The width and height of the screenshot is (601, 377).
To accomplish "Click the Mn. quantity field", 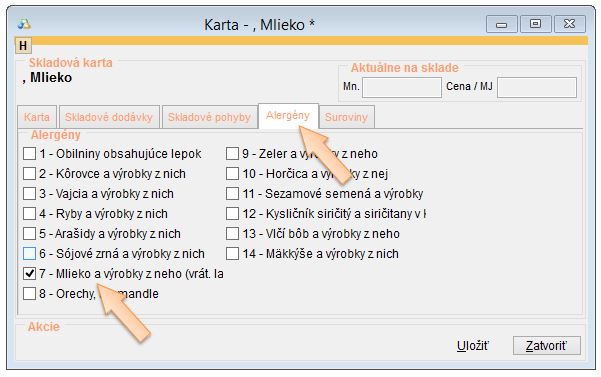I will pyautogui.click(x=402, y=87).
